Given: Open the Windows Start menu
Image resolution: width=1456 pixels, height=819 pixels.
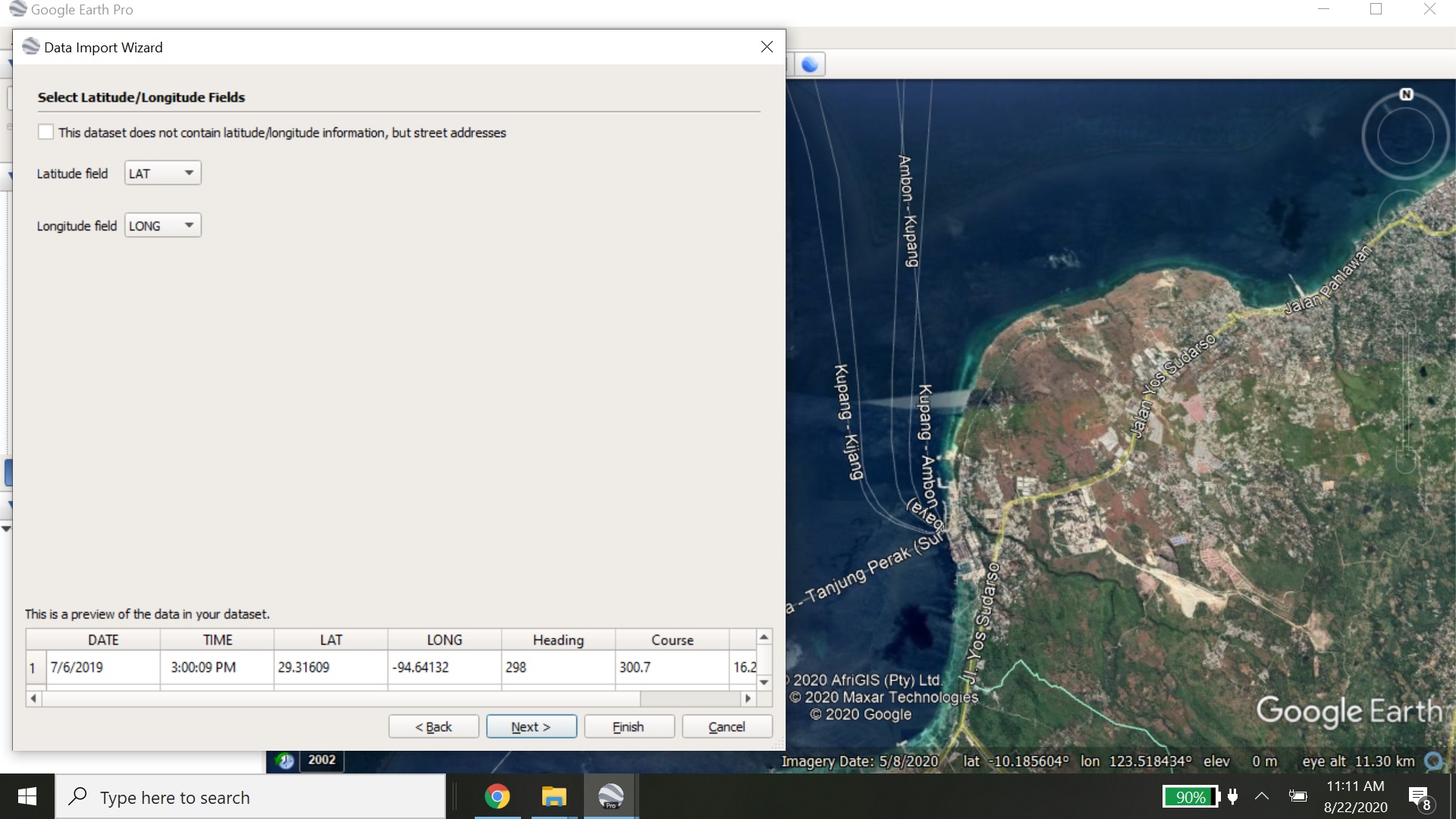Looking at the screenshot, I should tap(27, 797).
